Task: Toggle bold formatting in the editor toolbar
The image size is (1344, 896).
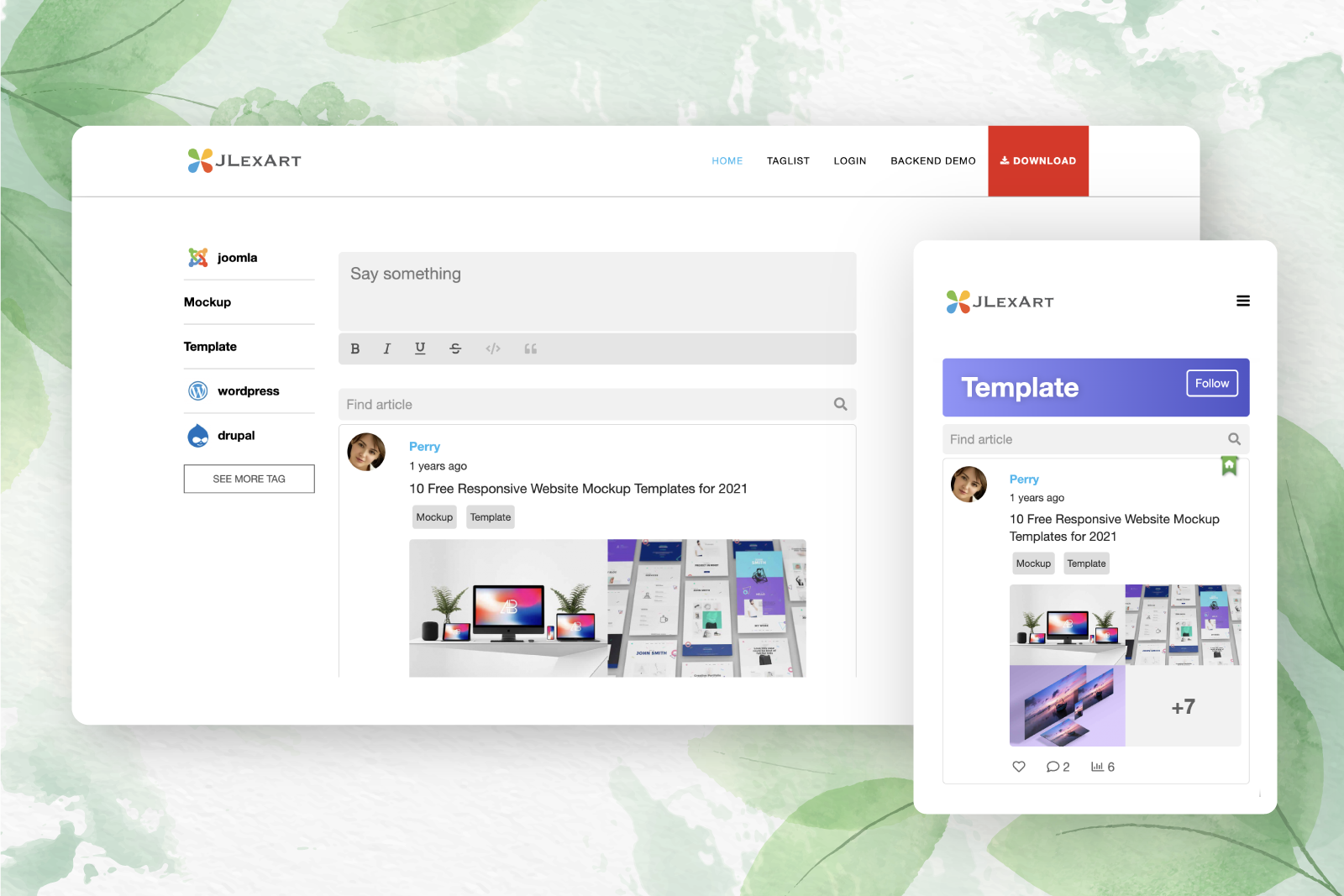Action: click(355, 348)
